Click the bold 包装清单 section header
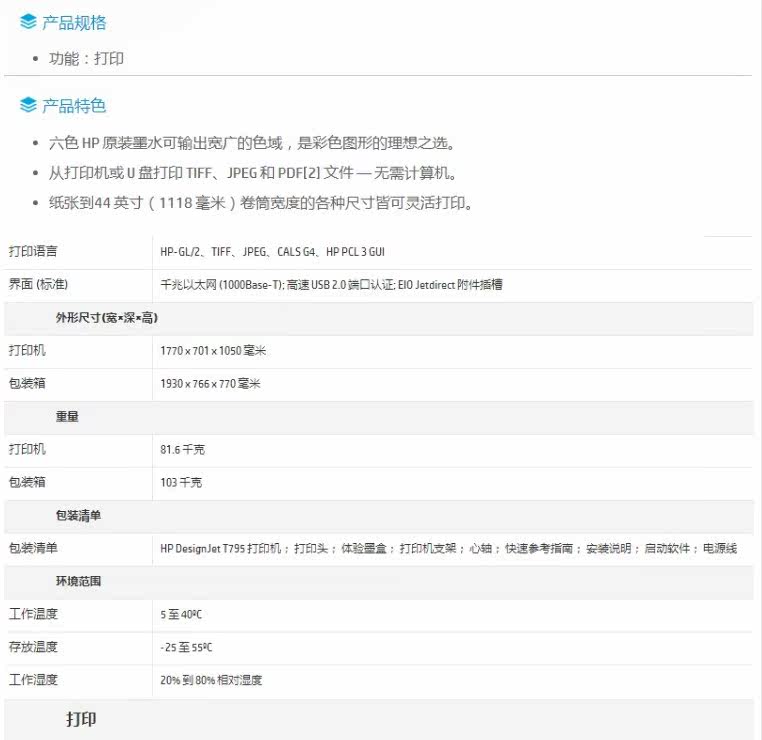The image size is (762, 740). 78,515
